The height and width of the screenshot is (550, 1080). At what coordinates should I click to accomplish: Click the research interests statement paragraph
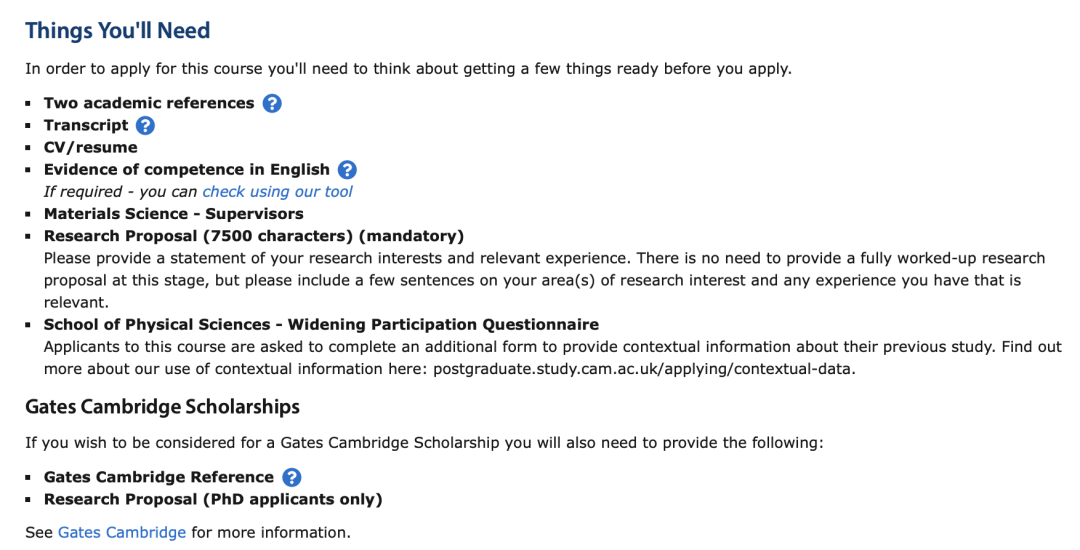545,280
